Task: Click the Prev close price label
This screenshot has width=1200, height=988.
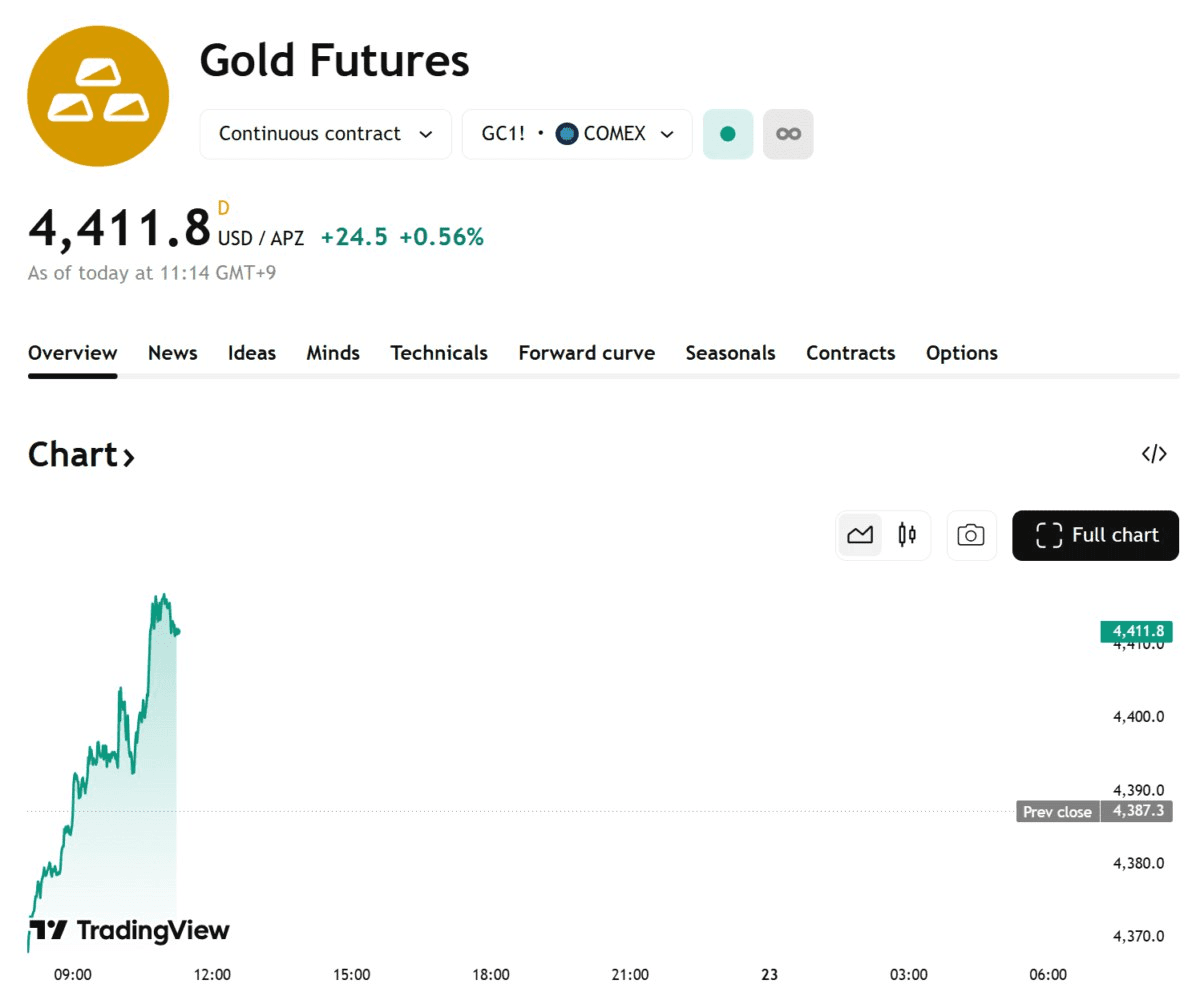Action: coord(1057,811)
